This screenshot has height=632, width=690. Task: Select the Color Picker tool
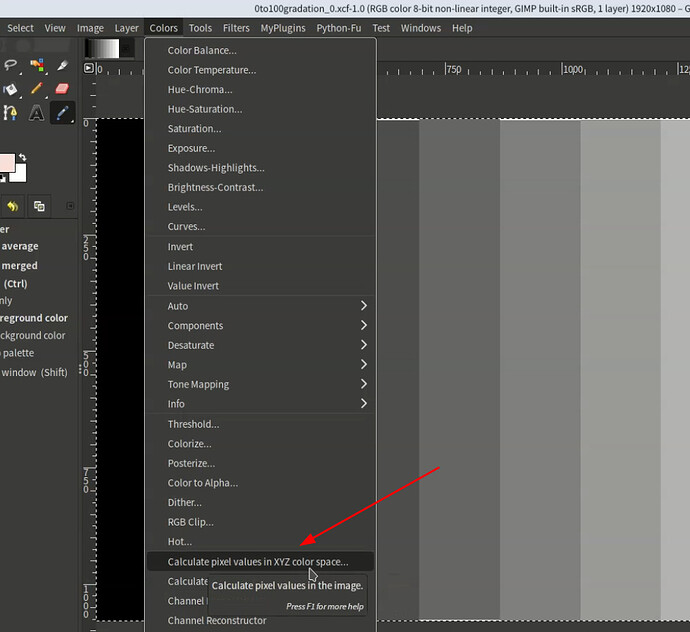coord(62,113)
